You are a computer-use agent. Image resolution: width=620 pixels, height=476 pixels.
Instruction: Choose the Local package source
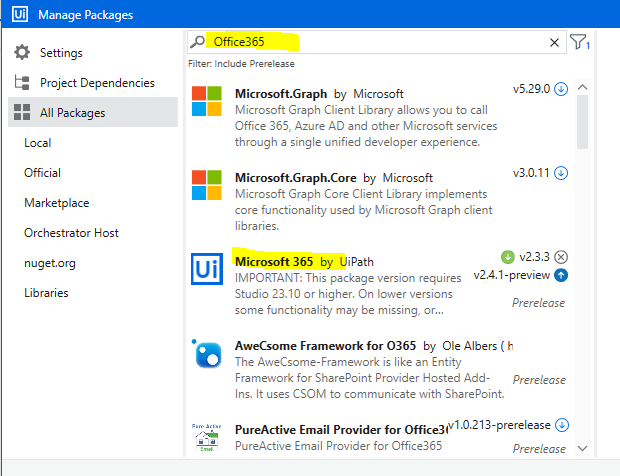[38, 143]
